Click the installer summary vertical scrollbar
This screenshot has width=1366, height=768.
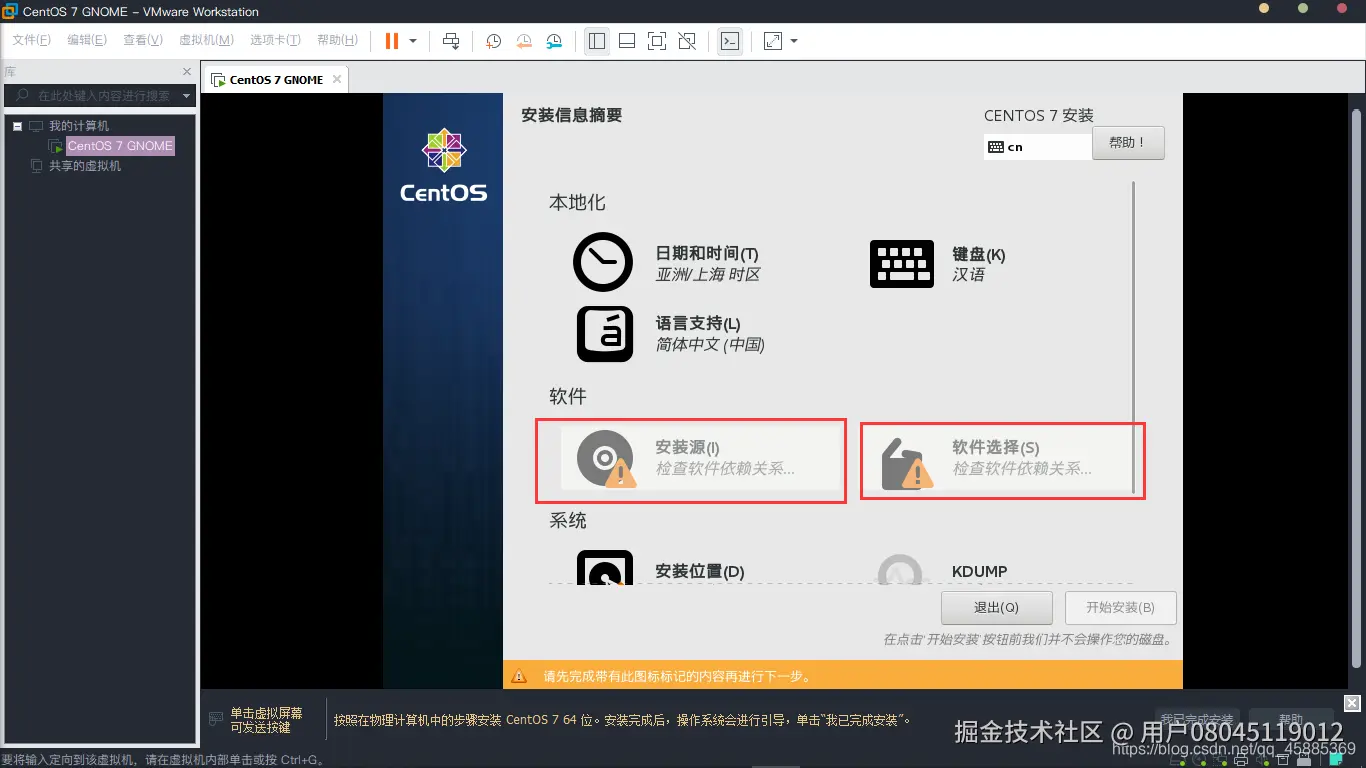click(x=1133, y=338)
